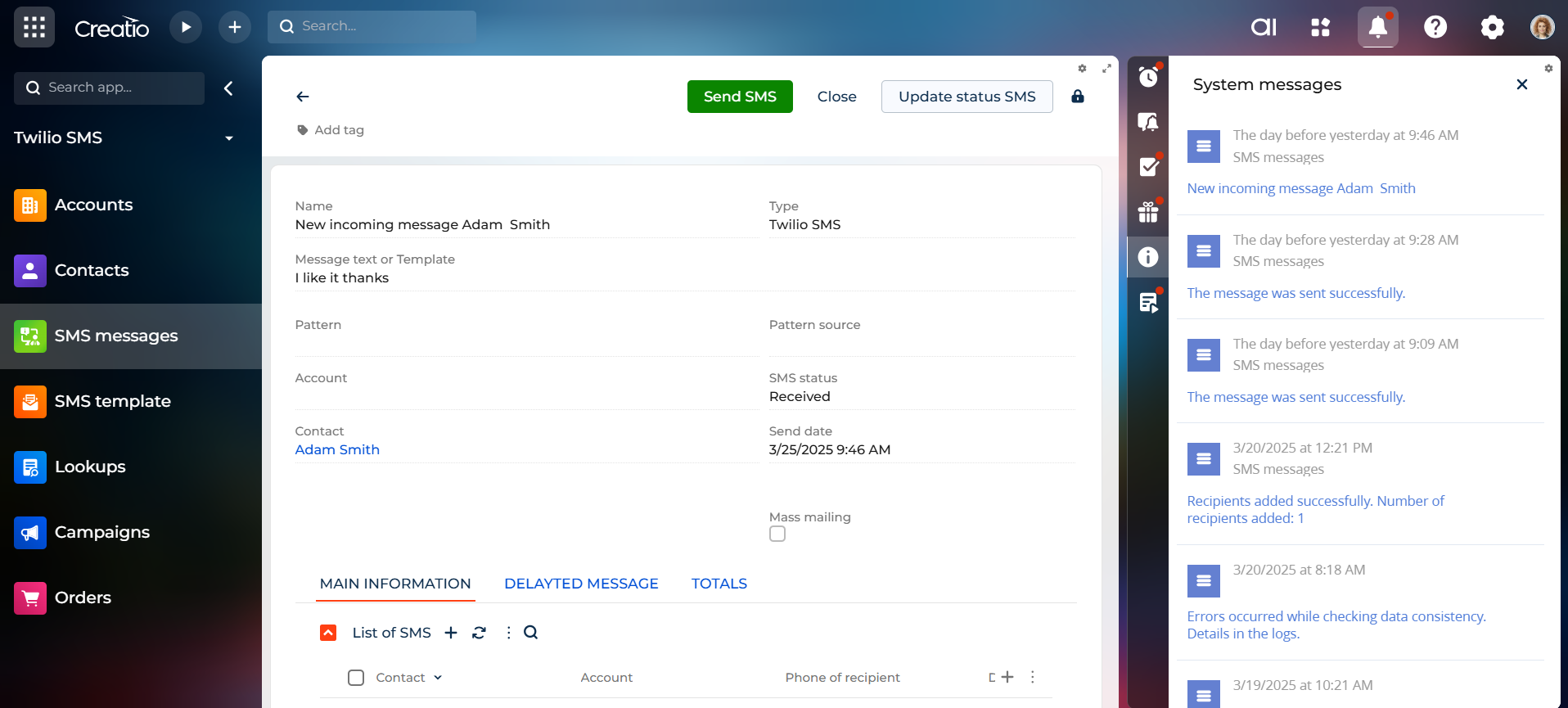Open the app launcher grid icon

[x=34, y=27]
